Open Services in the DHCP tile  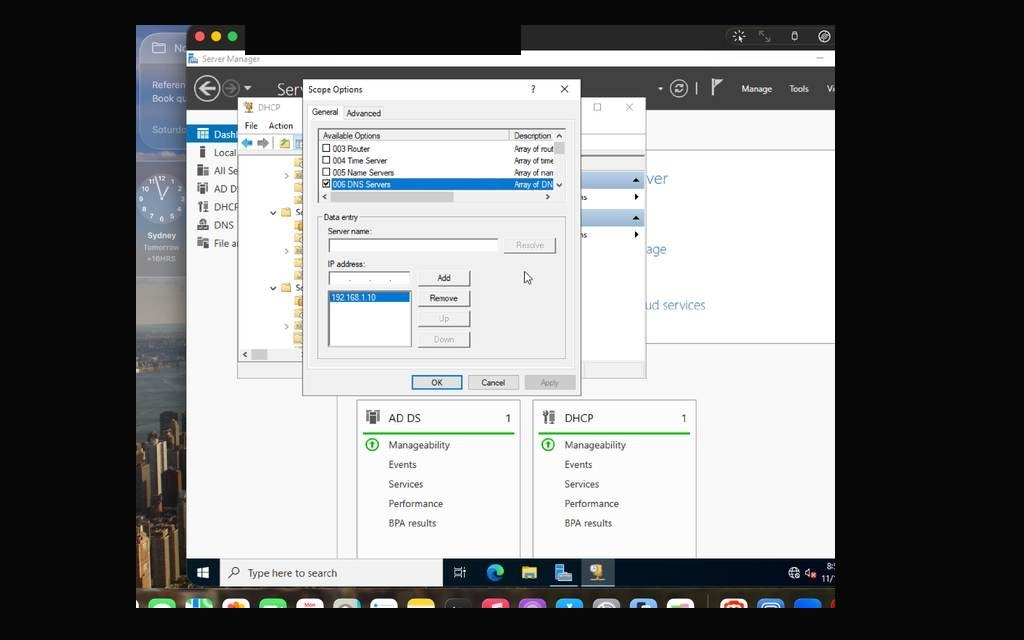click(581, 484)
